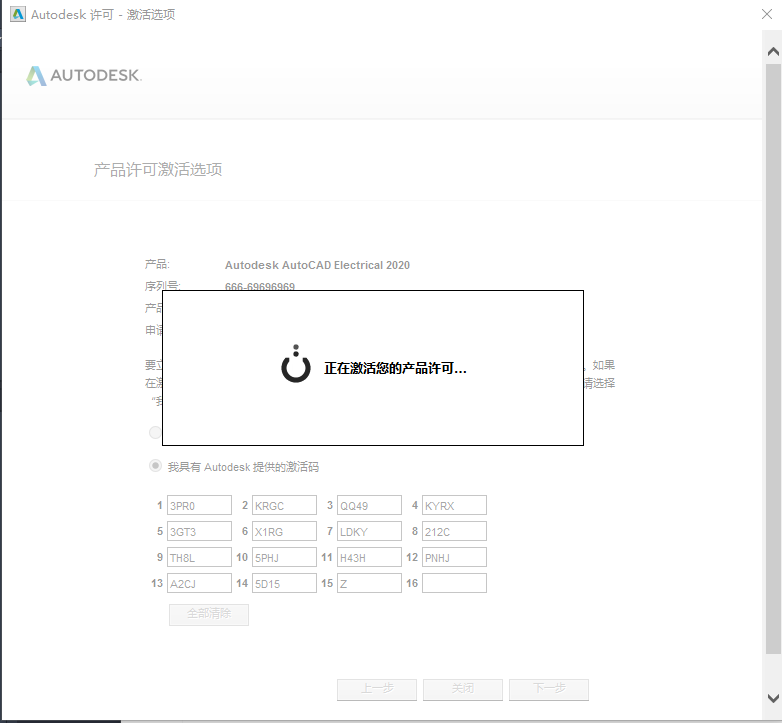The width and height of the screenshot is (782, 723).
Task: Click activation code field 13 containing A2CJ
Action: coord(199,583)
